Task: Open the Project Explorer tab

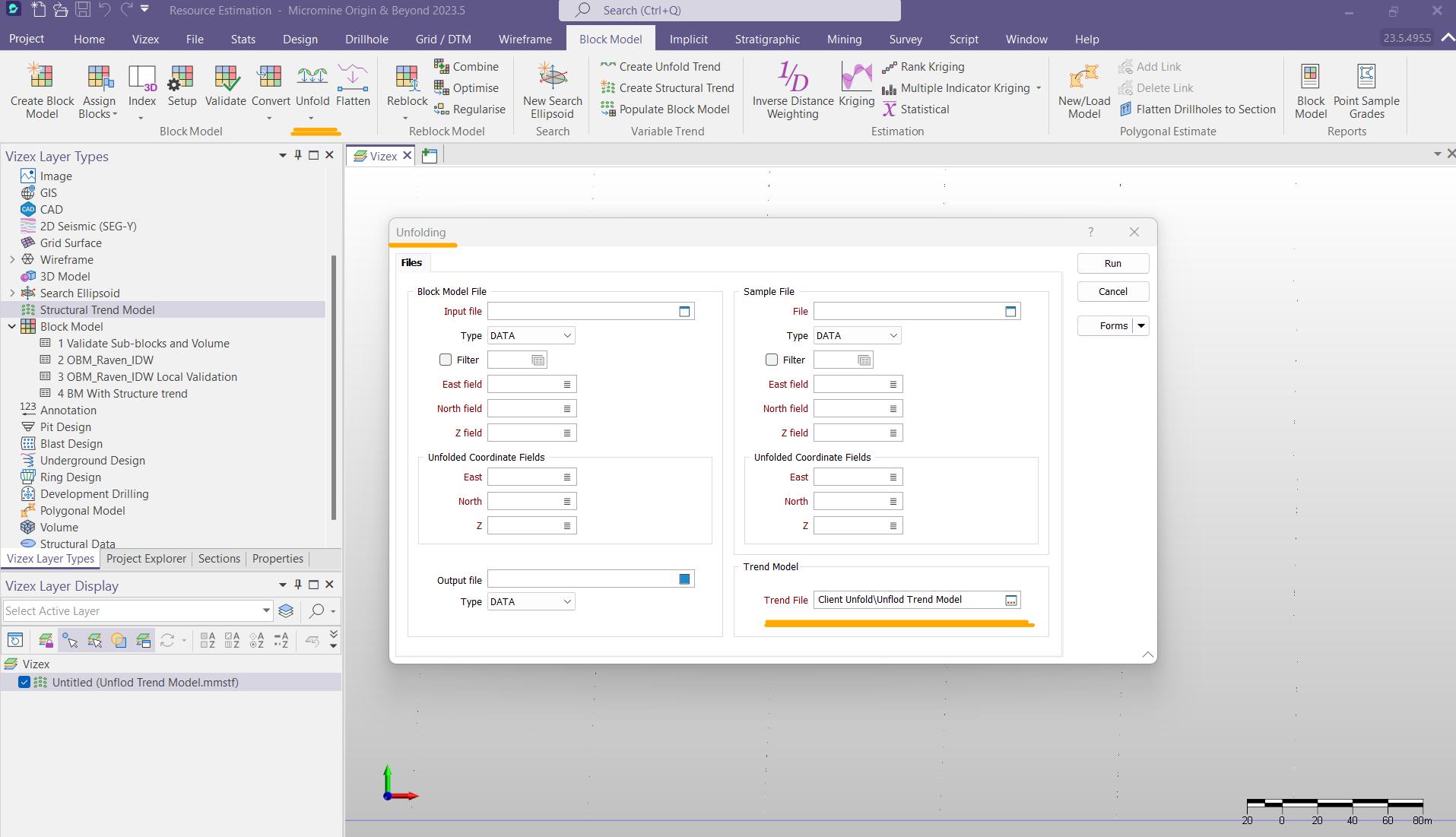Action: pos(146,559)
